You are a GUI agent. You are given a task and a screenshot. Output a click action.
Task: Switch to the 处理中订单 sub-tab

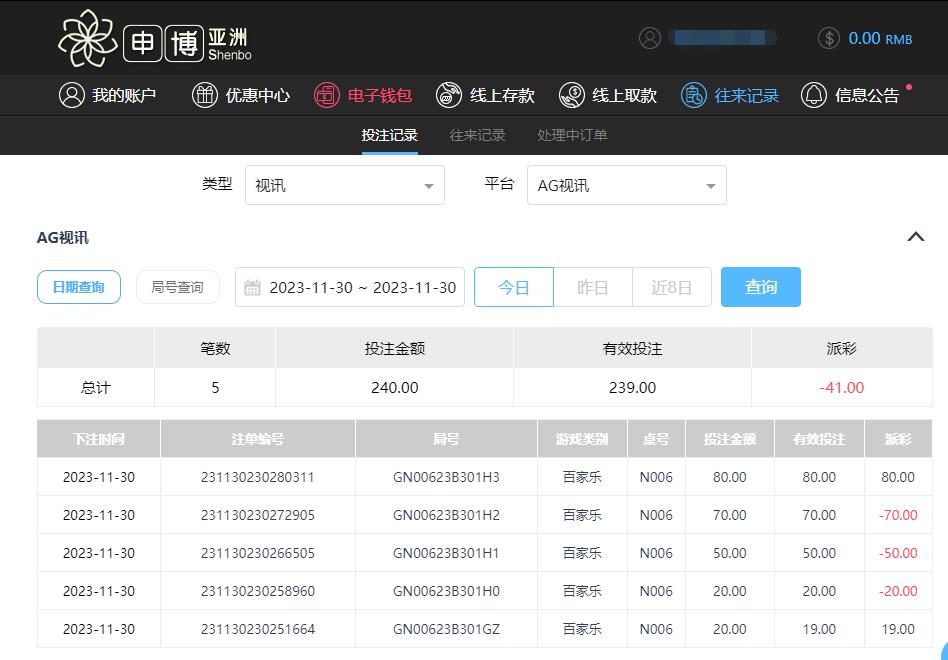click(572, 135)
